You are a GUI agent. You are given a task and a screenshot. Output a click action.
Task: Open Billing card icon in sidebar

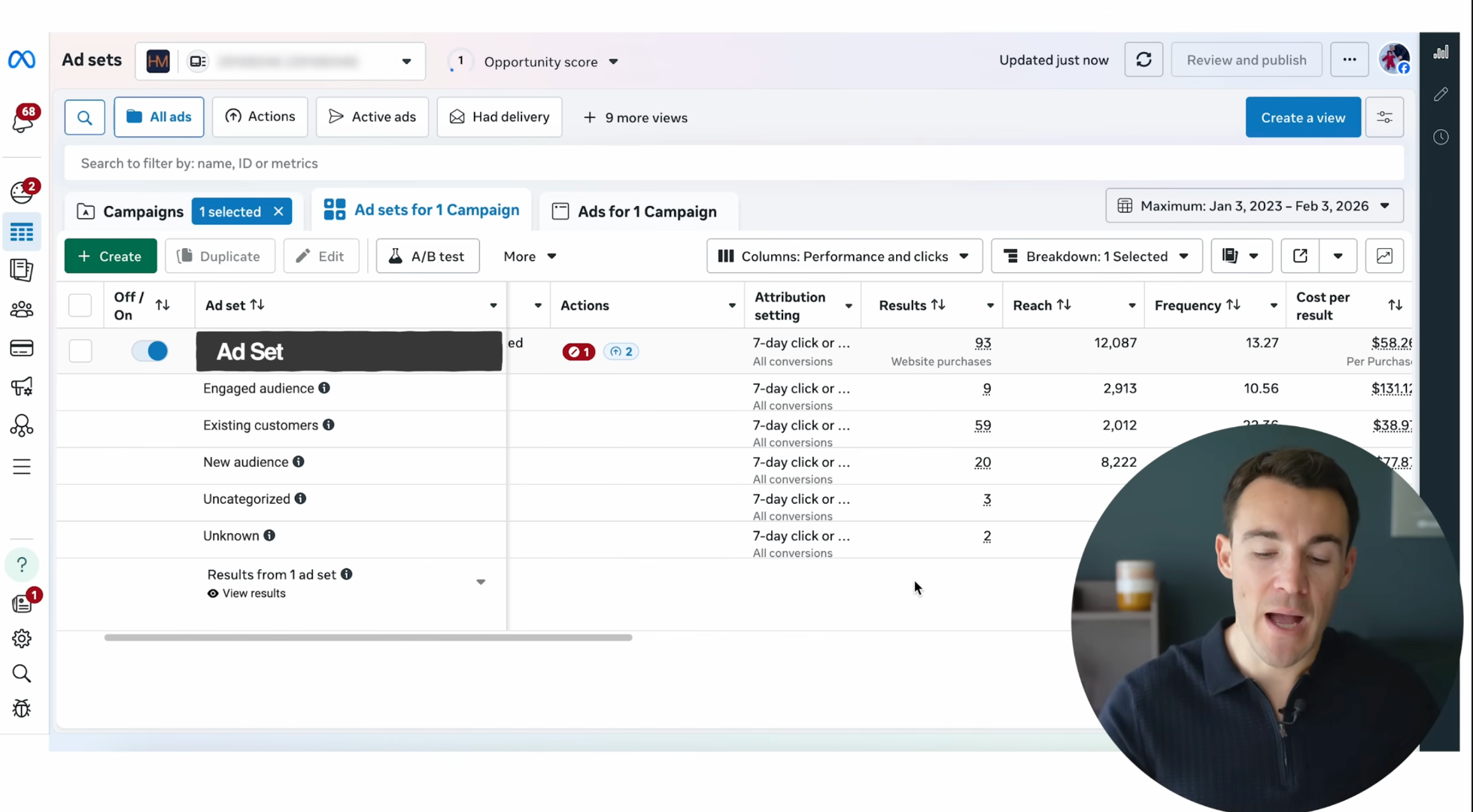22,348
